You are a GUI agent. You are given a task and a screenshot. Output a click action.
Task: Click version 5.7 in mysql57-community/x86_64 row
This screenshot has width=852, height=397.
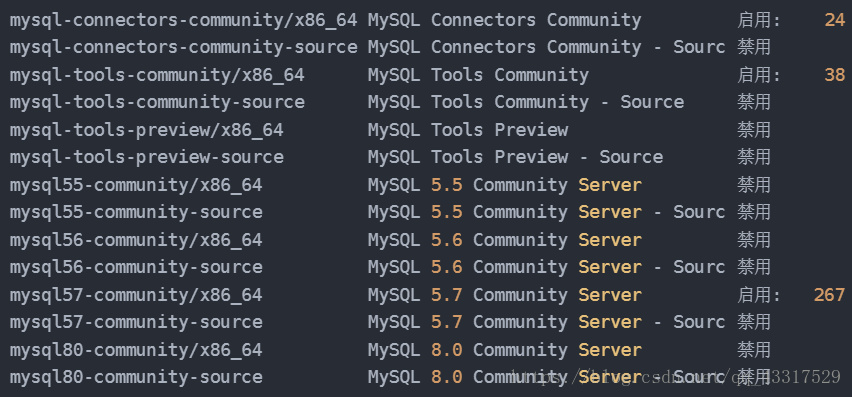(x=447, y=295)
